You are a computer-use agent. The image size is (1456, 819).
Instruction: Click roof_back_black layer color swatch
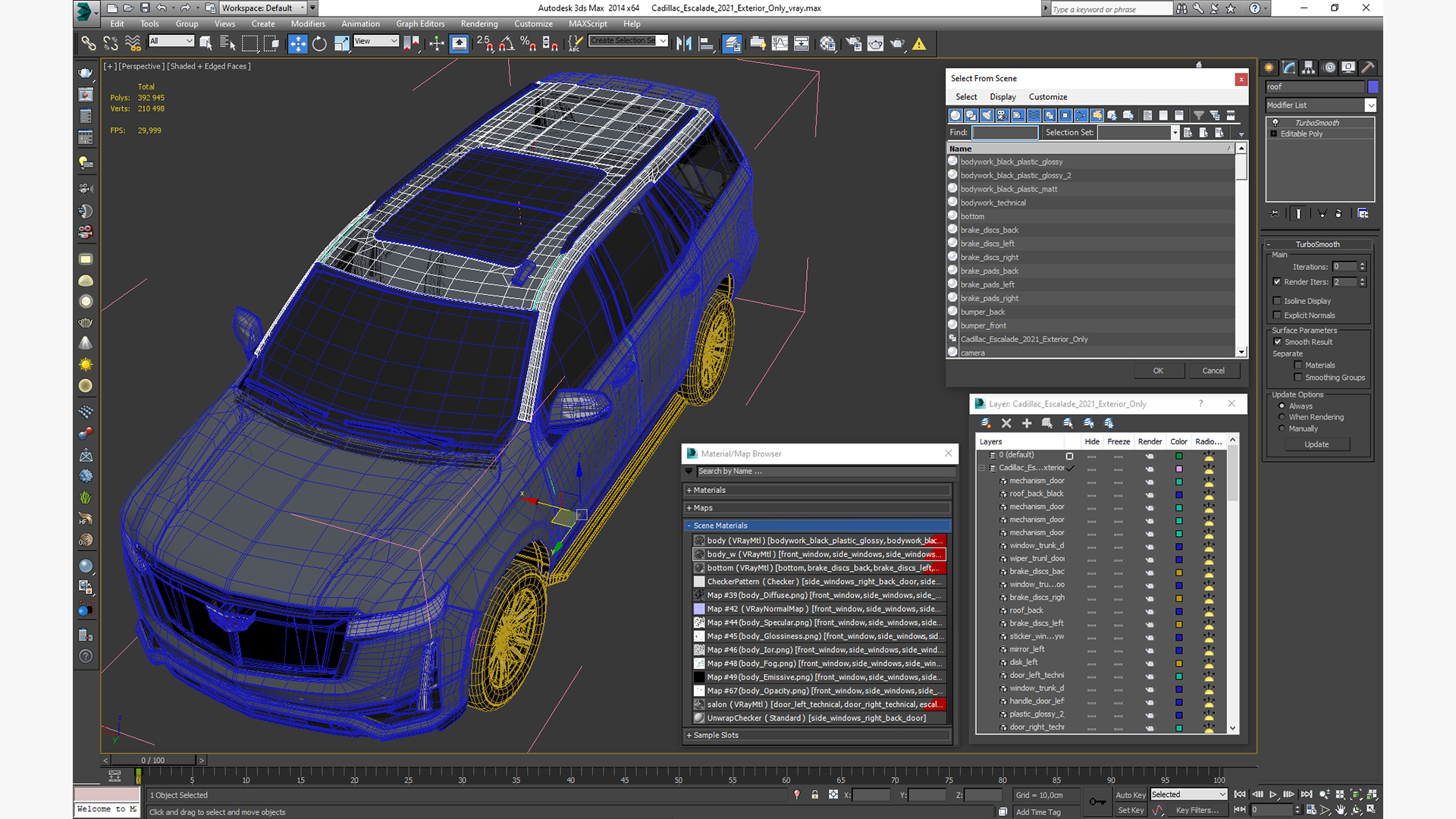1179,494
